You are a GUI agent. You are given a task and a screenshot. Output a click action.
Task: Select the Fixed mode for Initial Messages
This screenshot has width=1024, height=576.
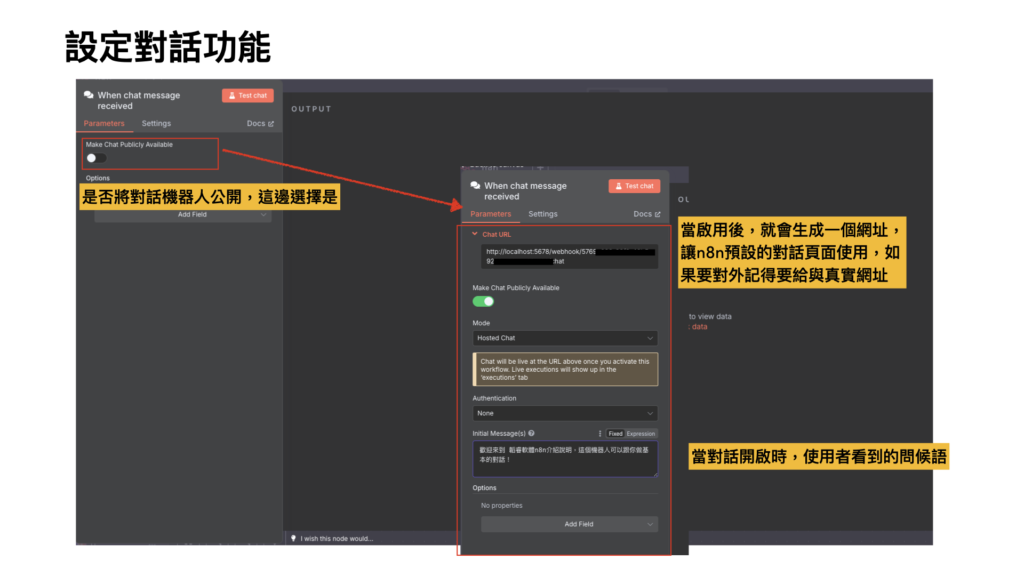pyautogui.click(x=615, y=434)
